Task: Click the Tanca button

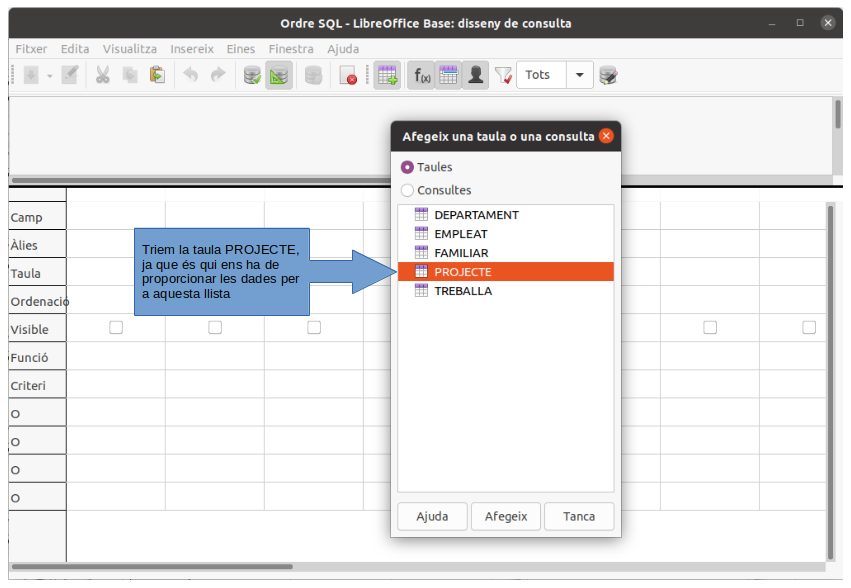Action: pyautogui.click(x=579, y=516)
